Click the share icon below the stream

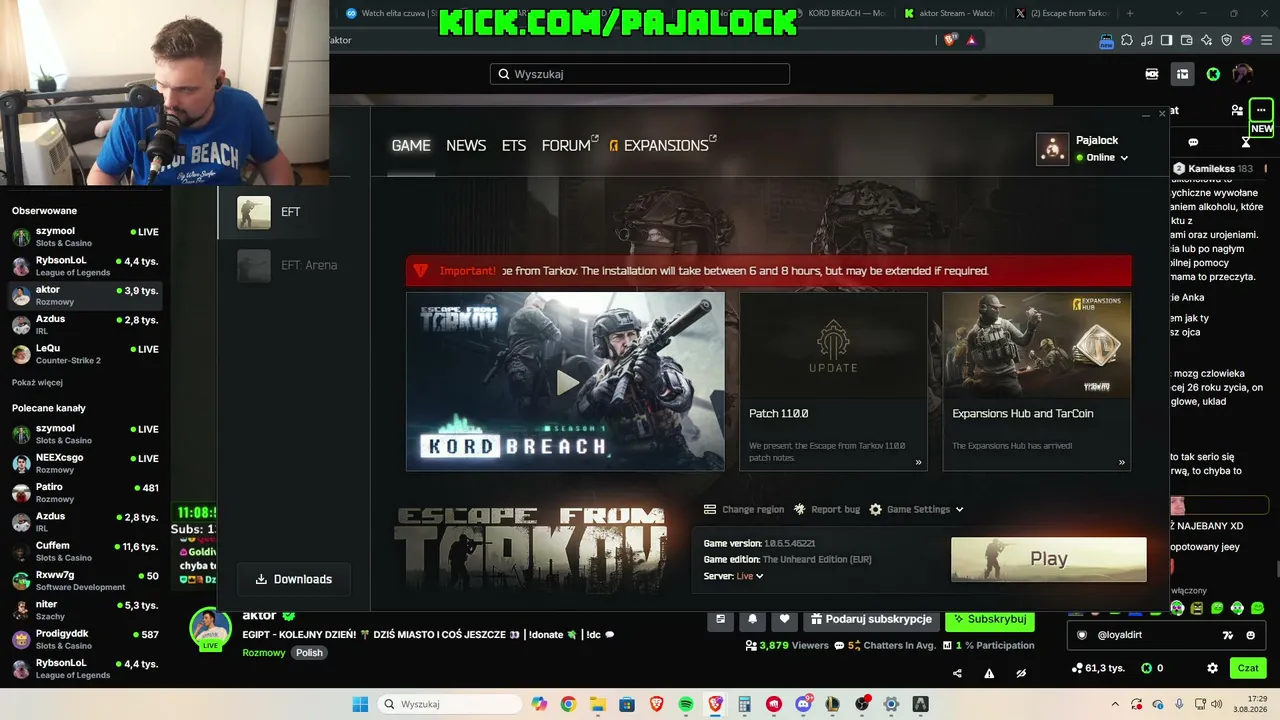click(x=957, y=673)
